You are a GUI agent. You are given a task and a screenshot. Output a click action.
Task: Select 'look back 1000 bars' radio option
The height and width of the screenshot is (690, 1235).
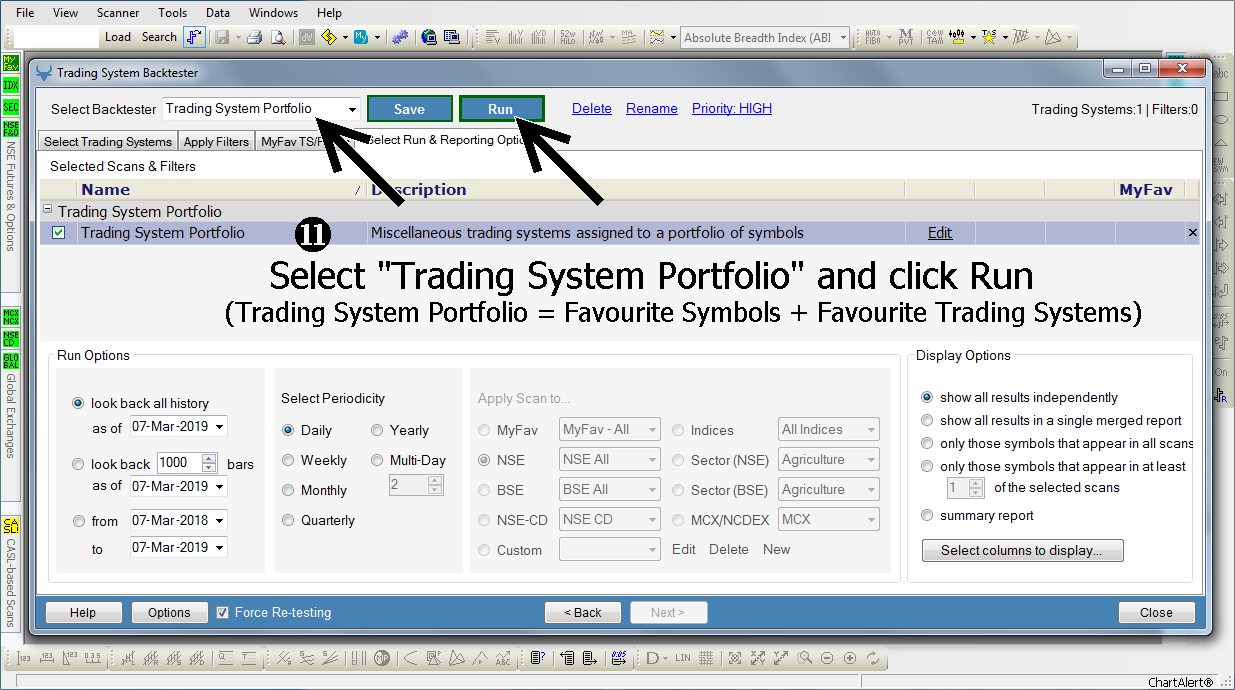tap(78, 464)
